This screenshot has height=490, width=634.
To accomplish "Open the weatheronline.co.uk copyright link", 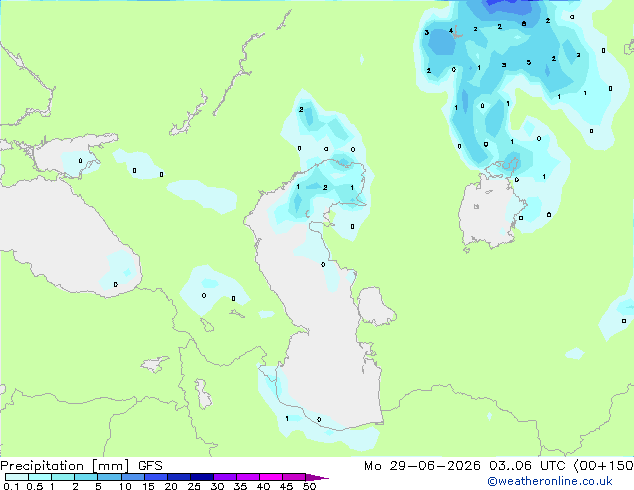I will (550, 481).
